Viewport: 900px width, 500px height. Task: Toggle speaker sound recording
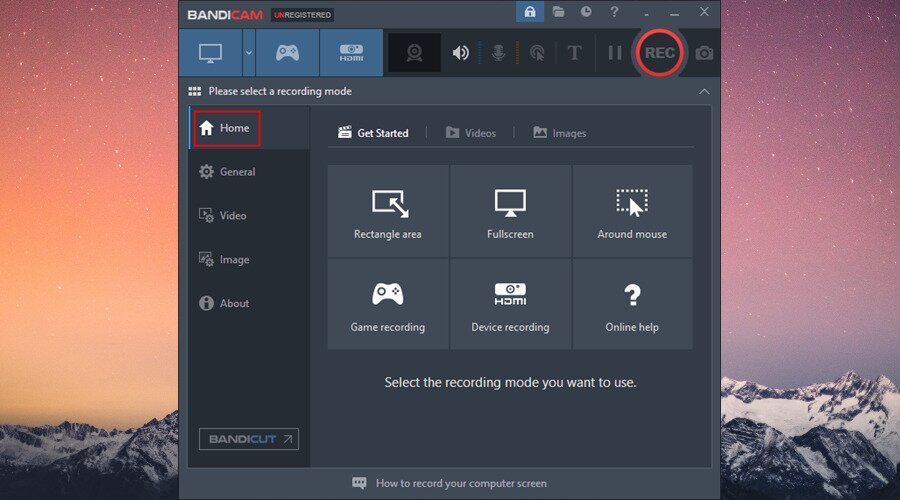coord(460,53)
